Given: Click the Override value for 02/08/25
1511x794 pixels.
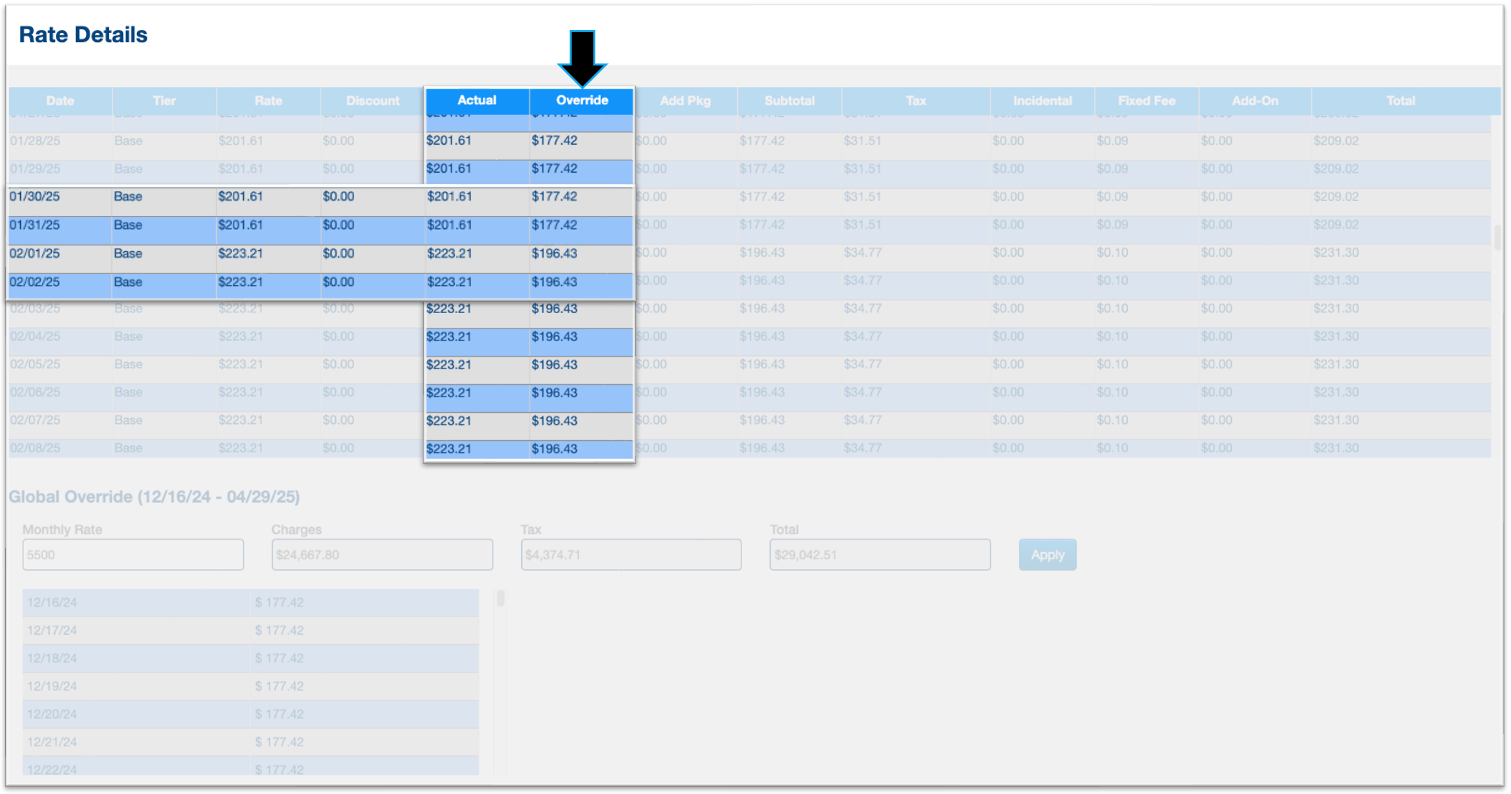Looking at the screenshot, I should click(580, 449).
